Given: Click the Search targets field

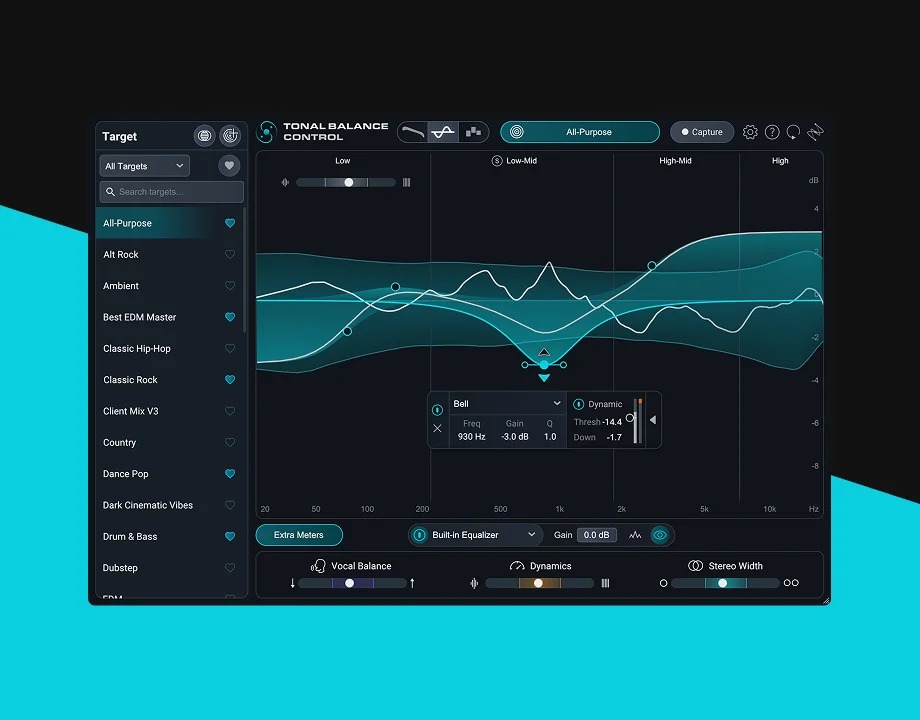Looking at the screenshot, I should [x=171, y=192].
